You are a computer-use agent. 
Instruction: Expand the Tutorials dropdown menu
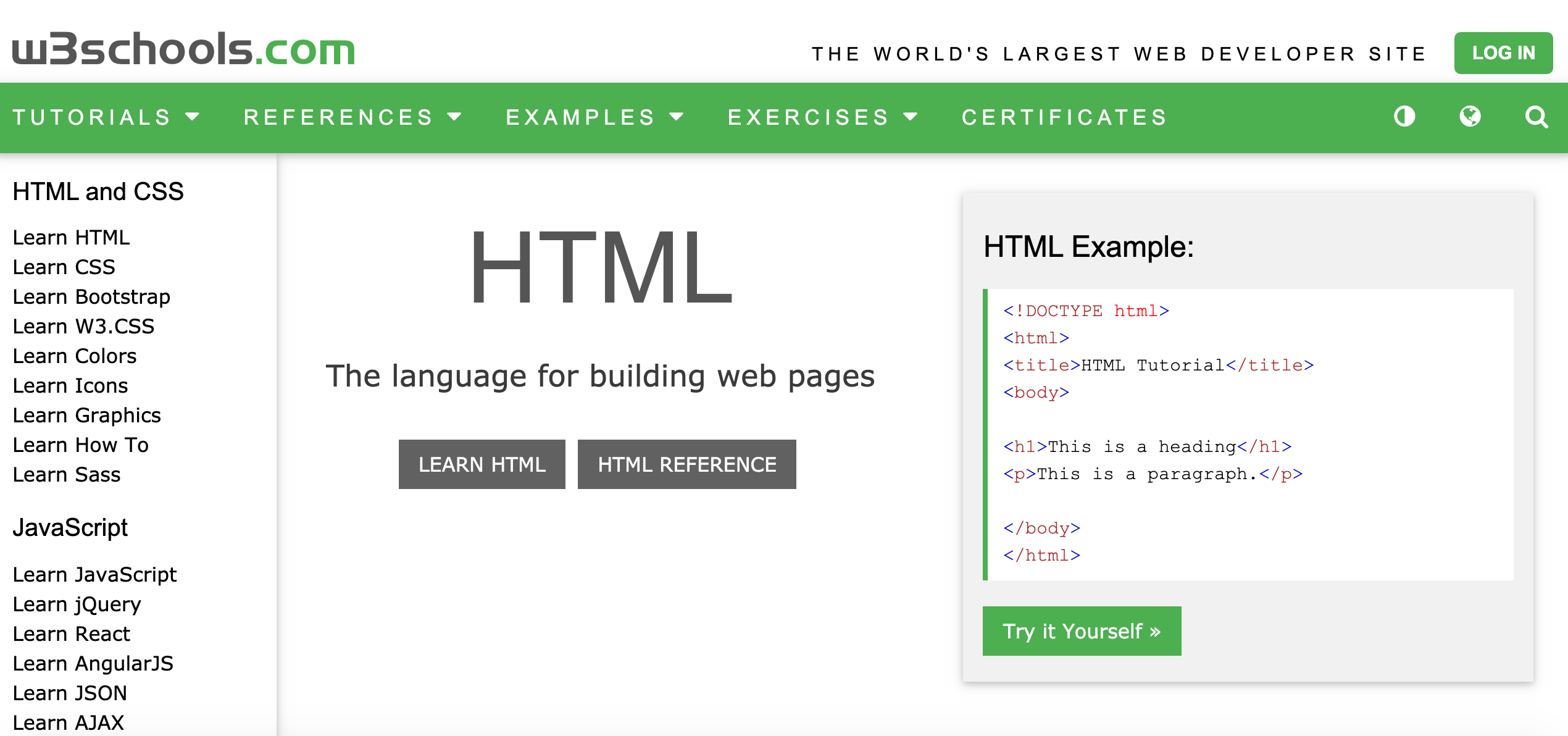[x=106, y=117]
